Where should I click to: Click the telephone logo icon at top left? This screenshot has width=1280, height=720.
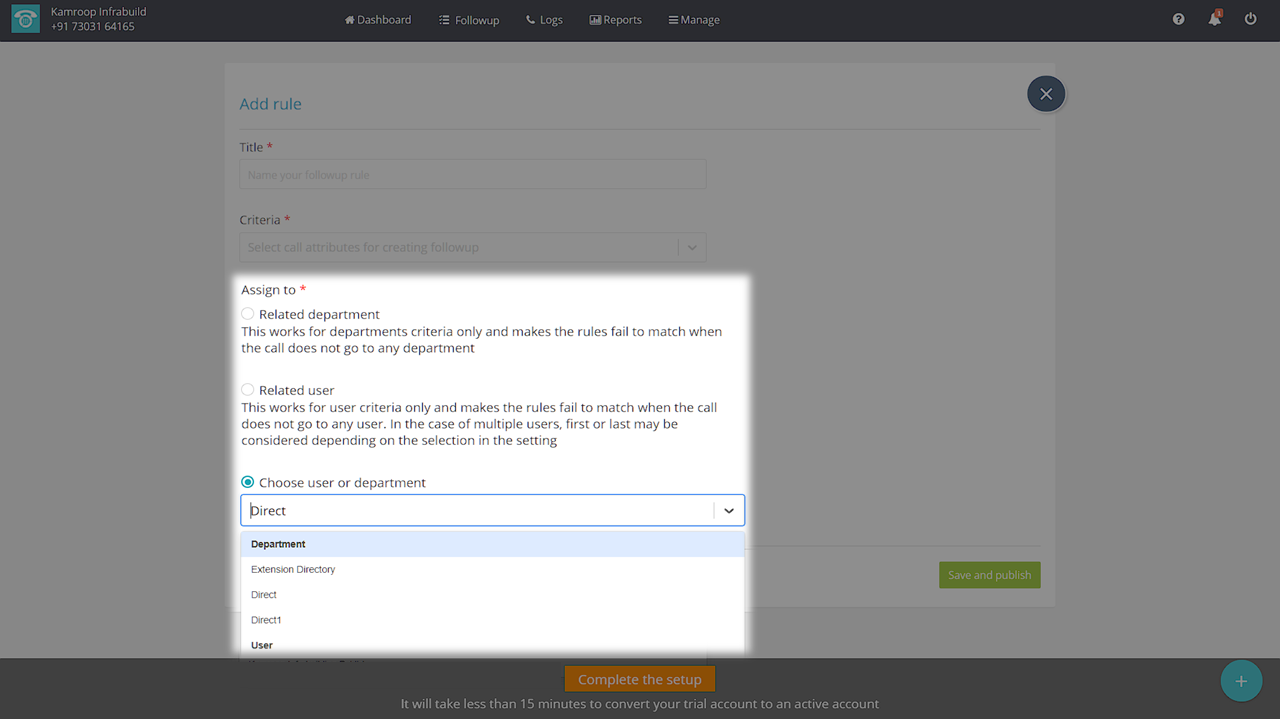click(26, 20)
